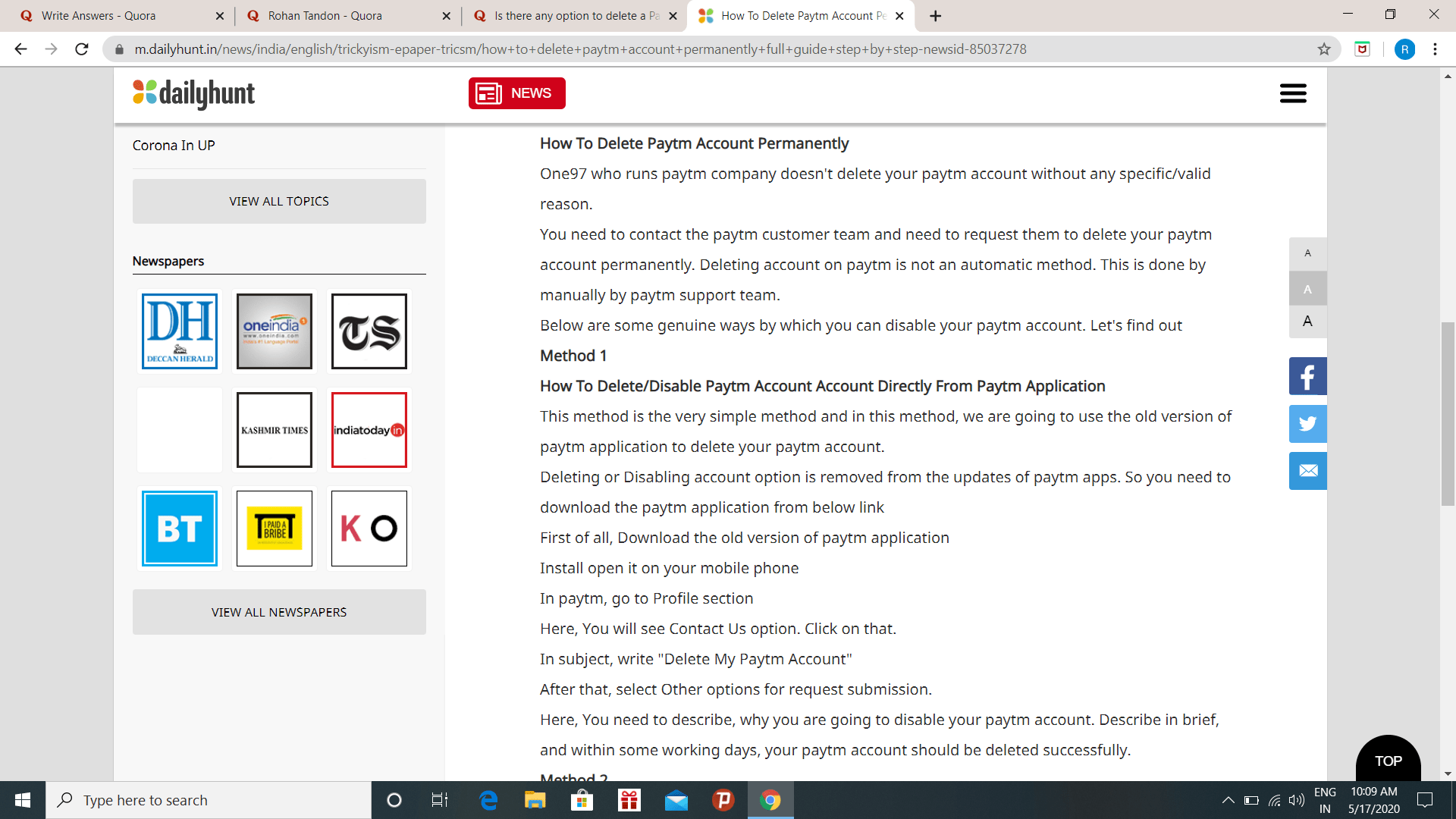Switch to Write Answers - Quora tab

point(99,16)
